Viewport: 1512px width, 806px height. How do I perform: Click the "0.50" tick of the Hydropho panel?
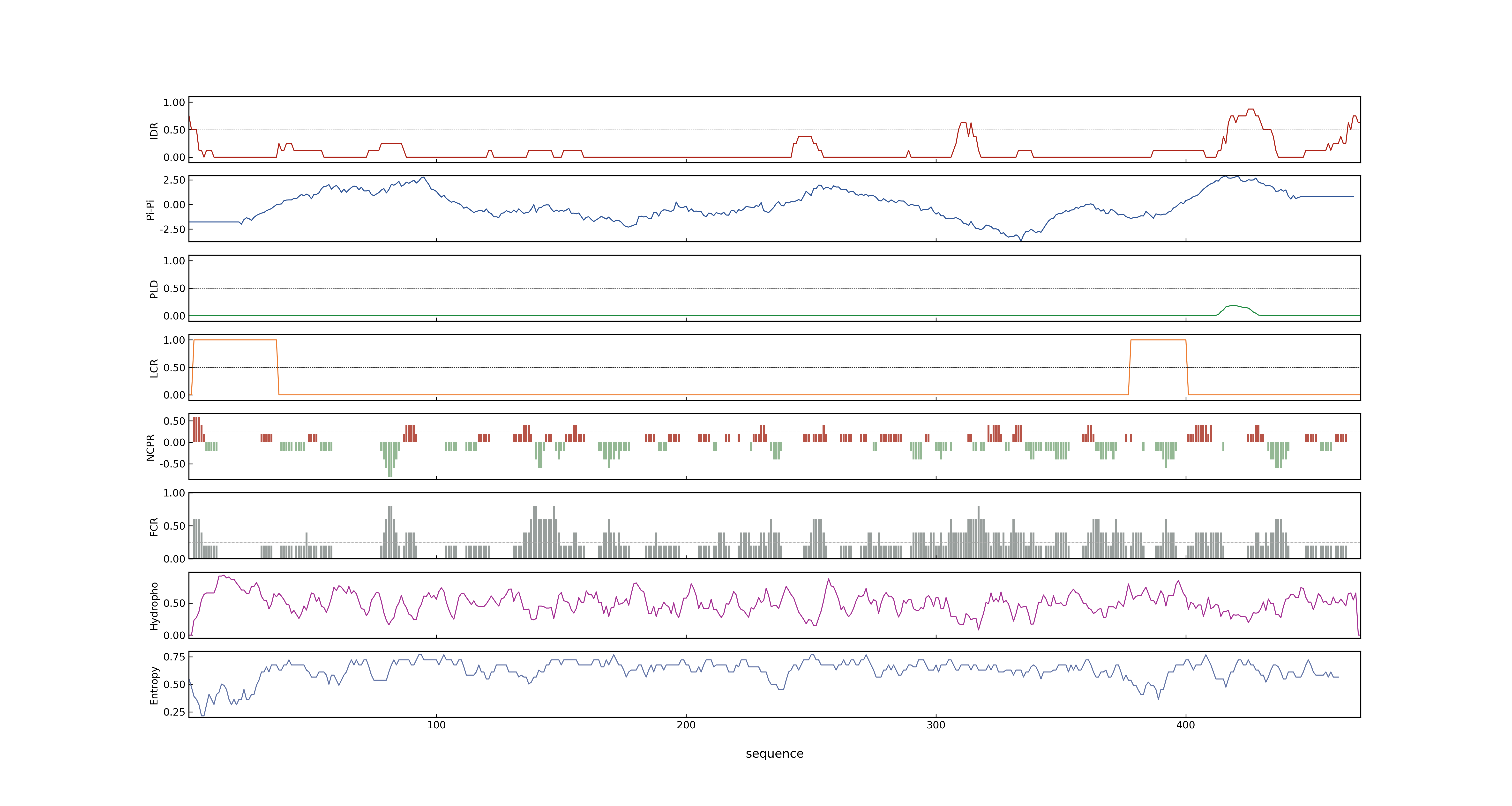[x=174, y=603]
